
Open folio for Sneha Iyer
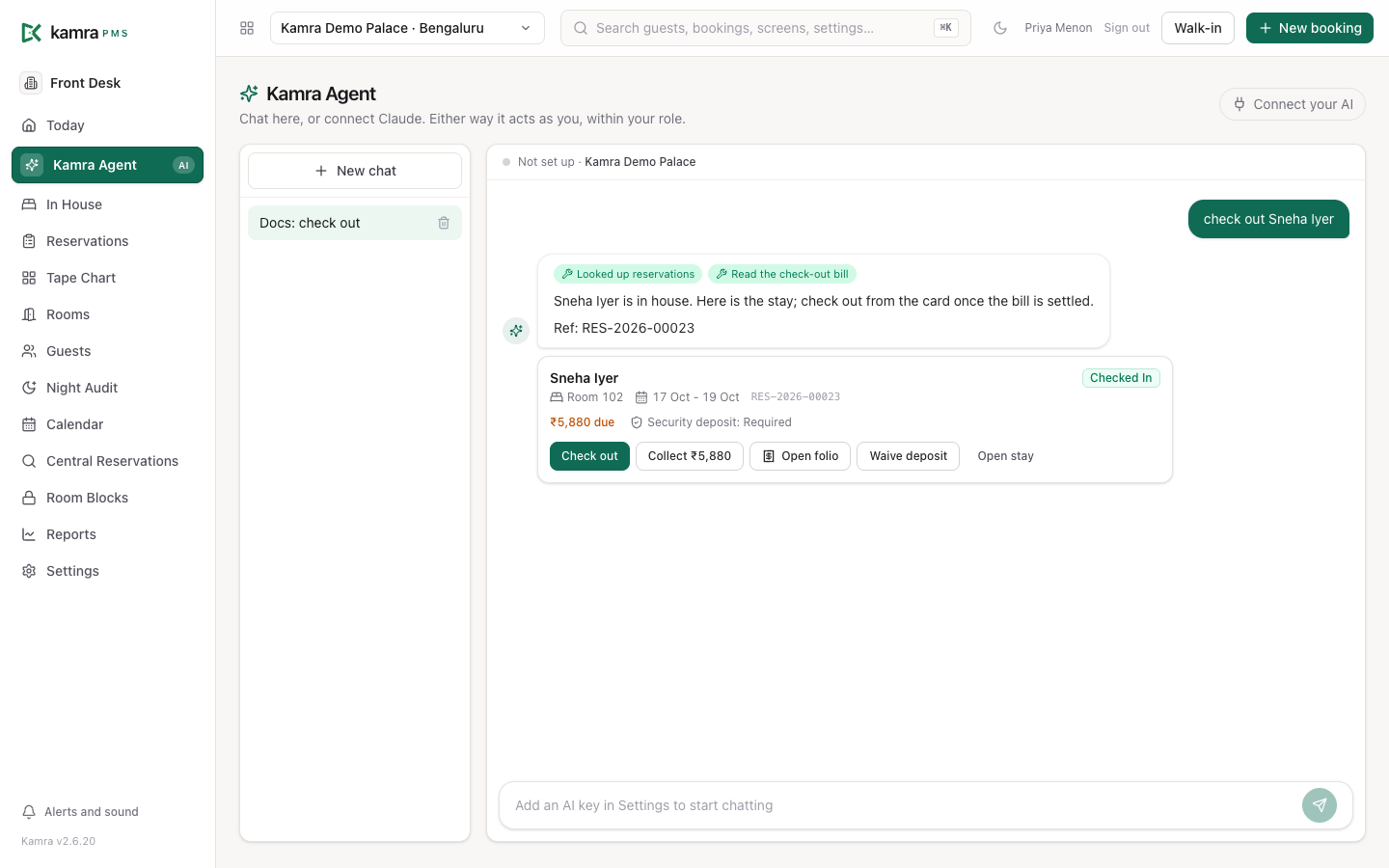point(800,456)
